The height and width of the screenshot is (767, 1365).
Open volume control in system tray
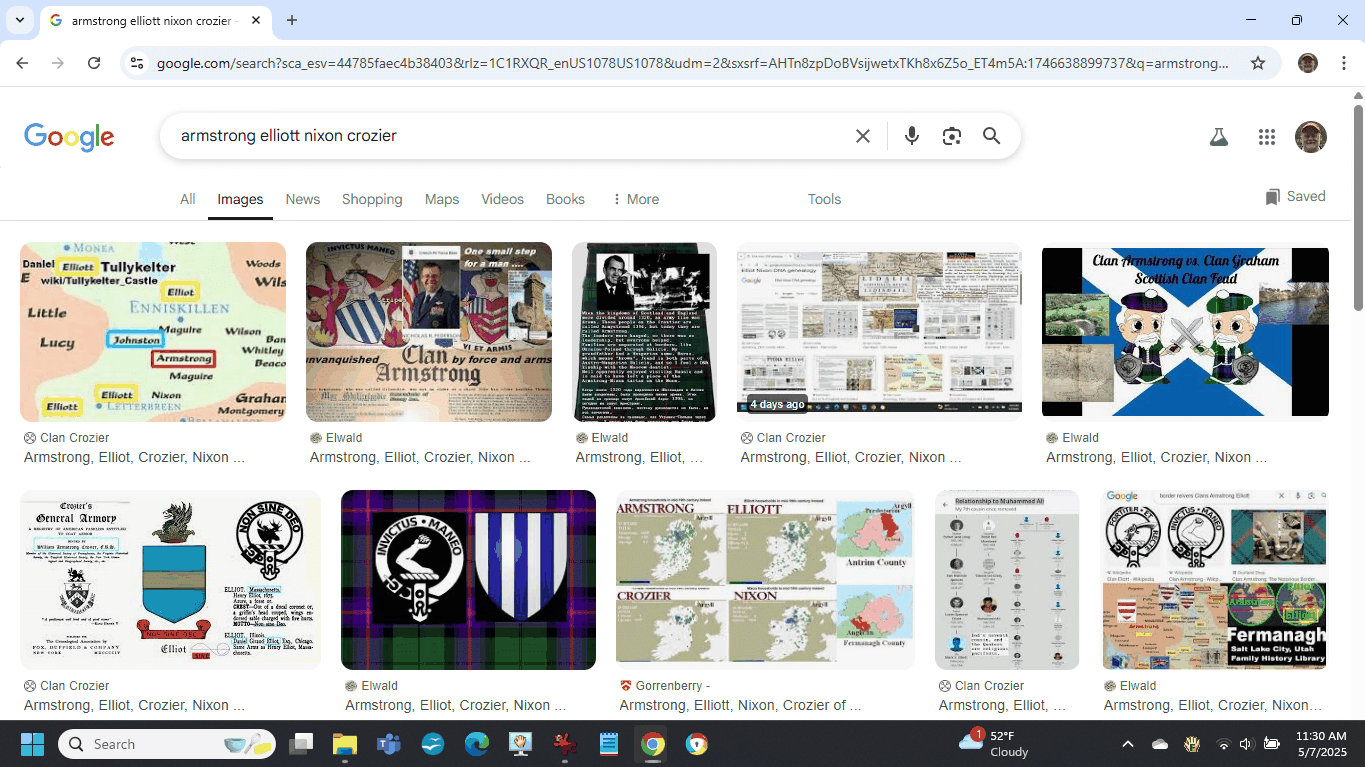1246,744
